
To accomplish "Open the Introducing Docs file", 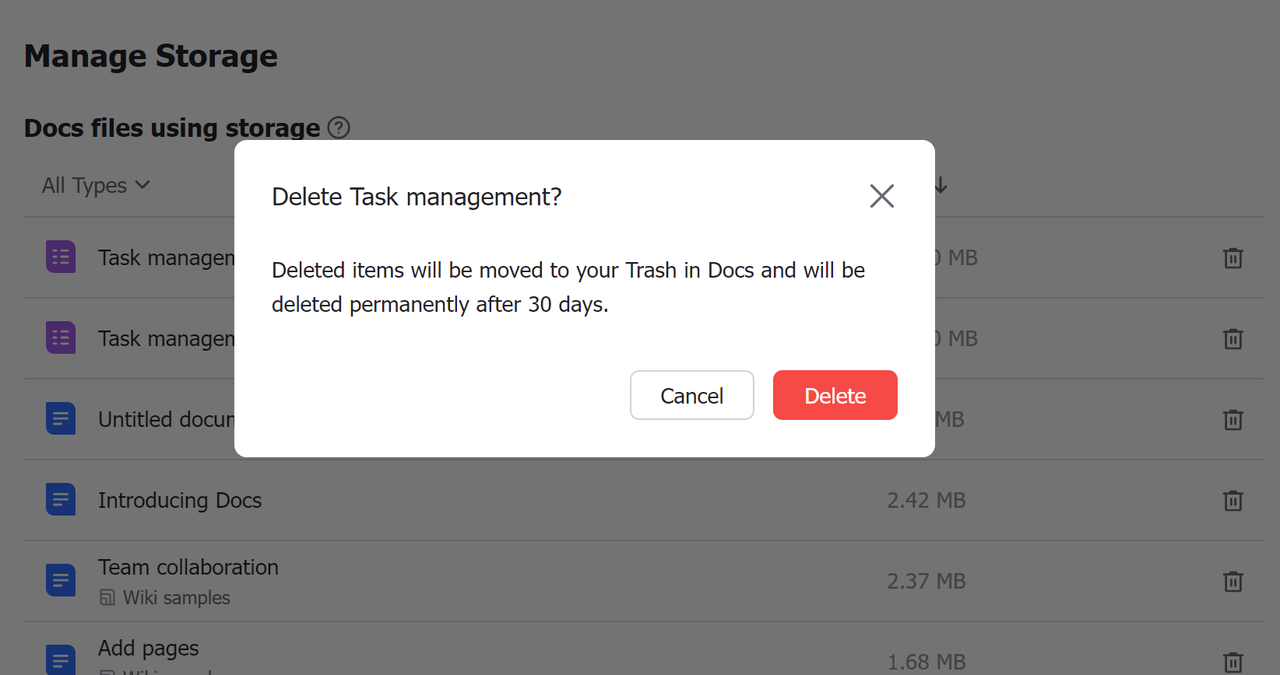I will 180,500.
